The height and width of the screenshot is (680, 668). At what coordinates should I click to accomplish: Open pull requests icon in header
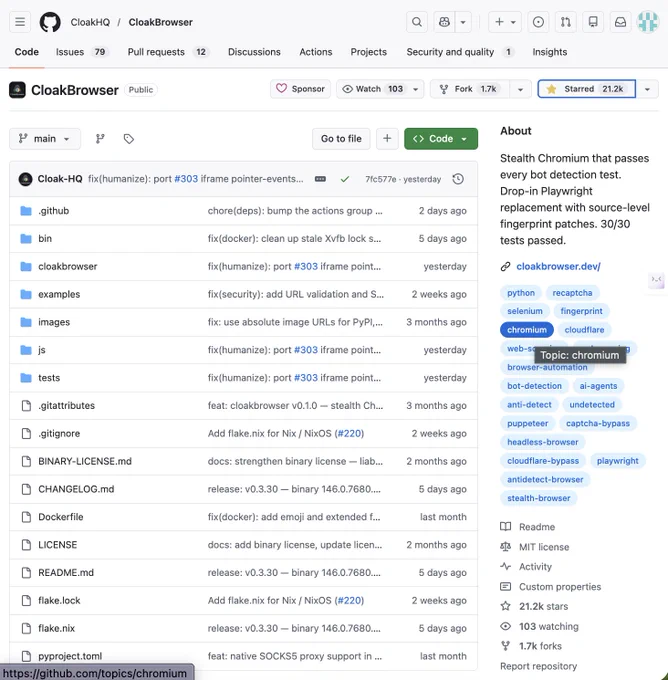pos(566,22)
